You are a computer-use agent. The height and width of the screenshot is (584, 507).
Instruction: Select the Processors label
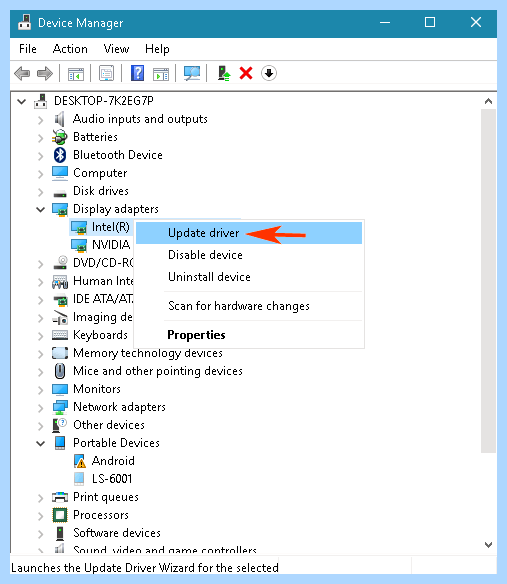[101, 515]
